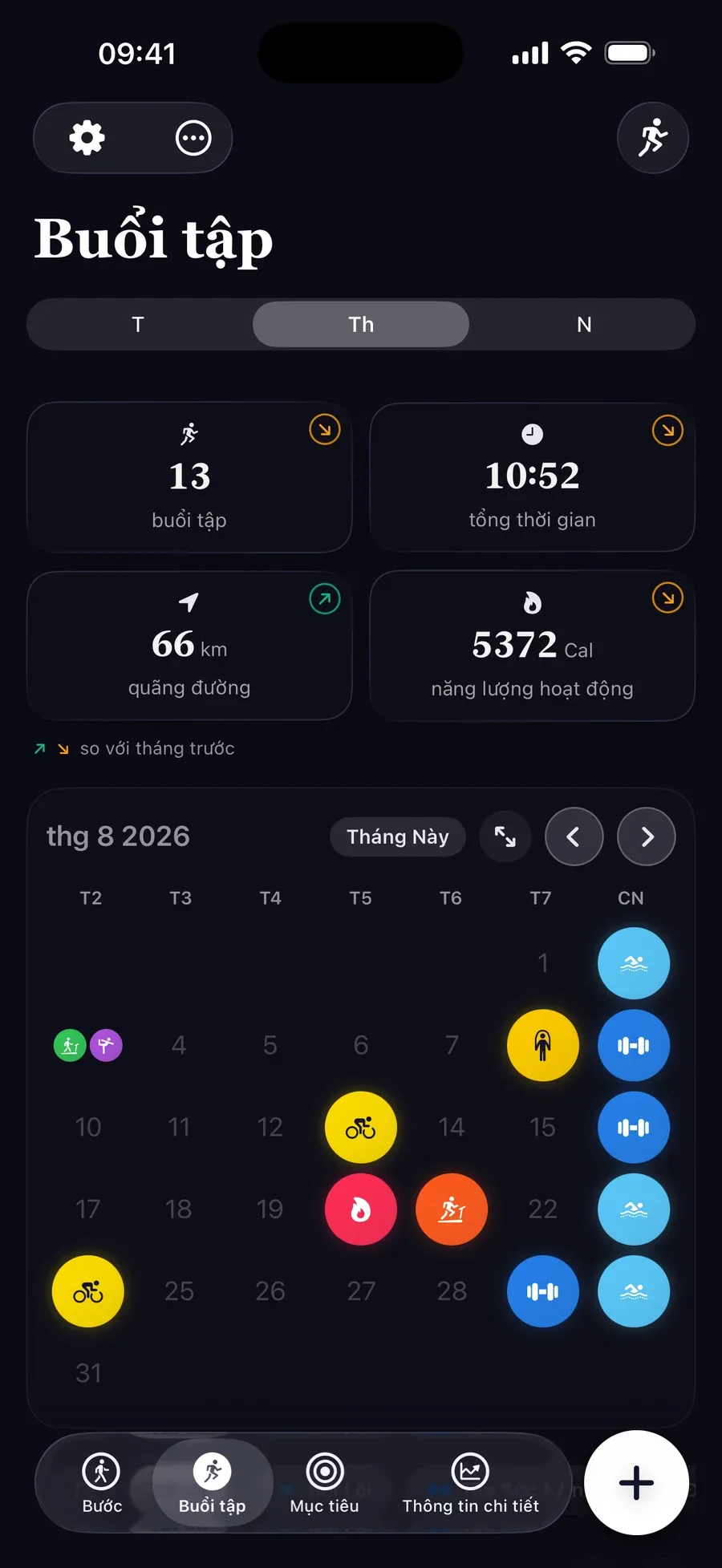Select the Th segment in the period selector
The width and height of the screenshot is (722, 1568).
361,325
